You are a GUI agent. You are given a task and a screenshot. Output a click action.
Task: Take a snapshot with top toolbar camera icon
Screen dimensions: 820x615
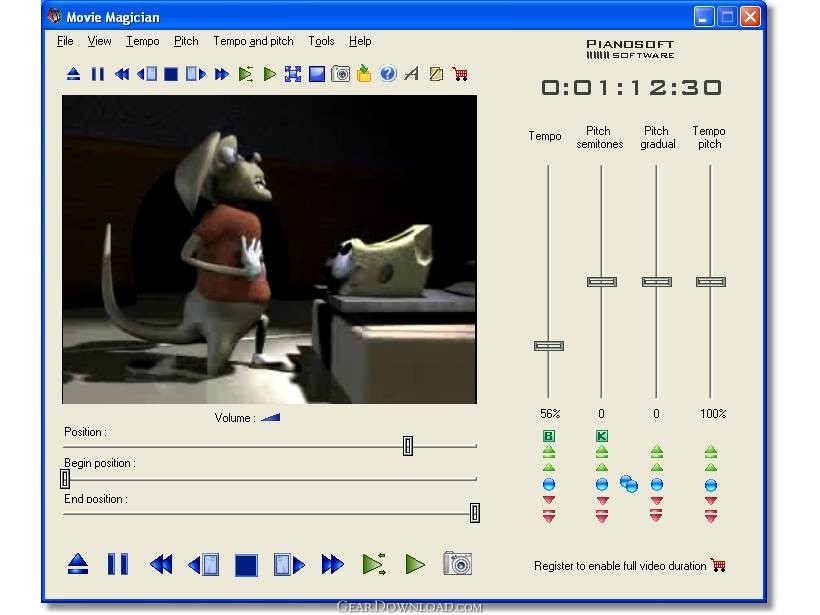[x=340, y=74]
